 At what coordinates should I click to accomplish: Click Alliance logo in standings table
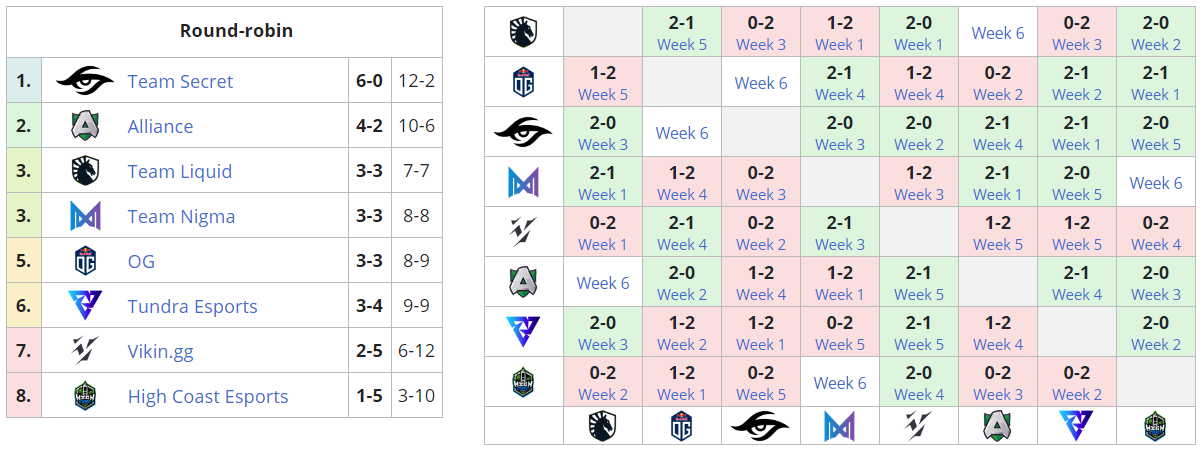click(85, 126)
